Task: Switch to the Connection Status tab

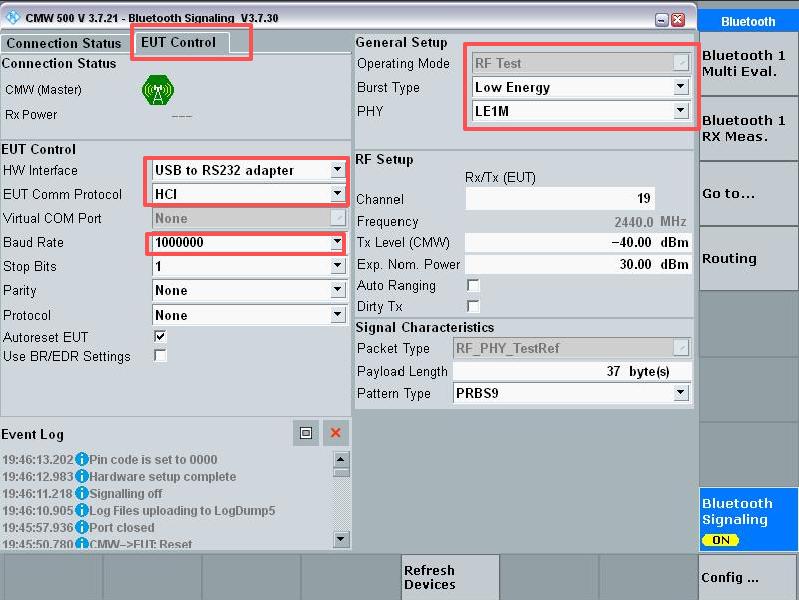Action: point(64,43)
